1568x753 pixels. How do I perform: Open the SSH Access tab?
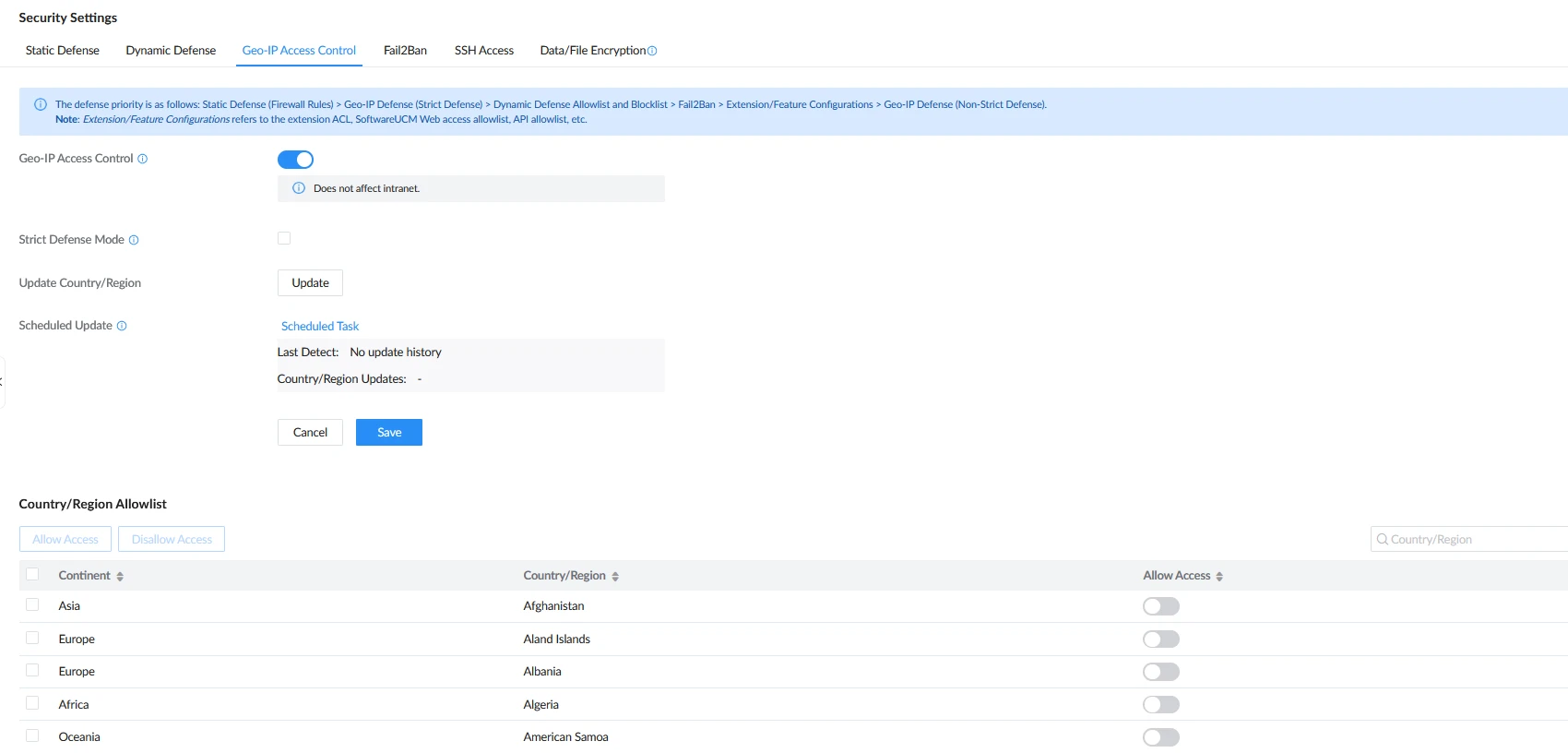click(x=484, y=51)
